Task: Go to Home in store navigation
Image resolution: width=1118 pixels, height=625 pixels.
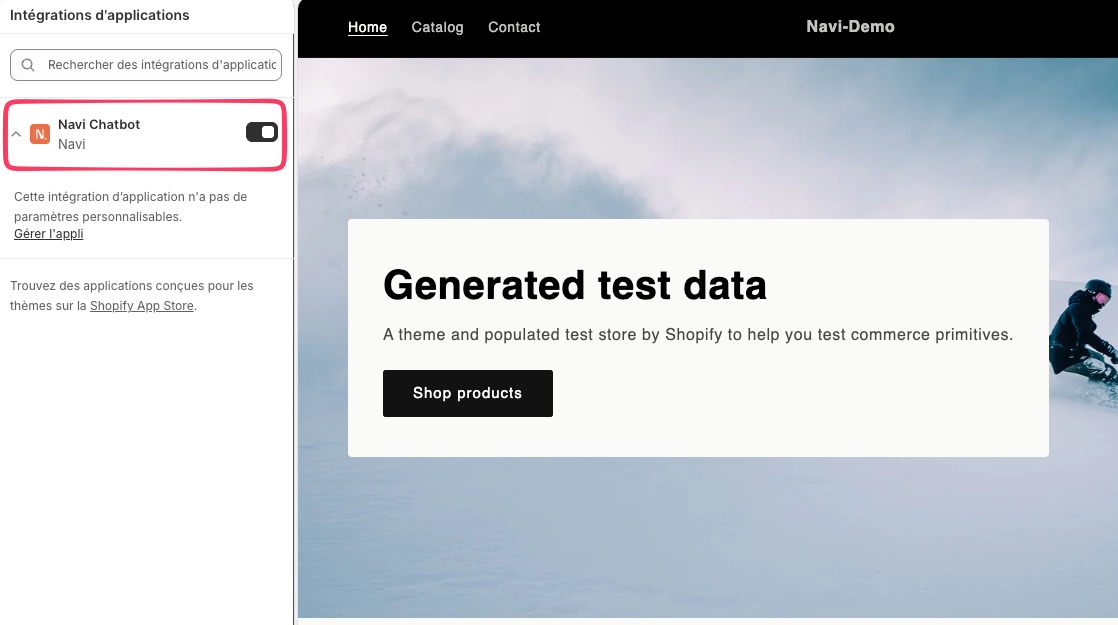Action: [367, 27]
